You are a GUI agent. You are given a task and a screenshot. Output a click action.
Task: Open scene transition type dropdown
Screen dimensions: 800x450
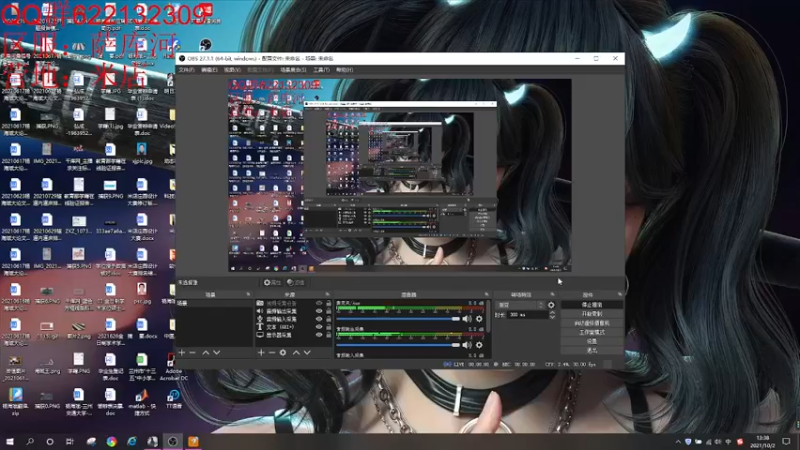(520, 305)
